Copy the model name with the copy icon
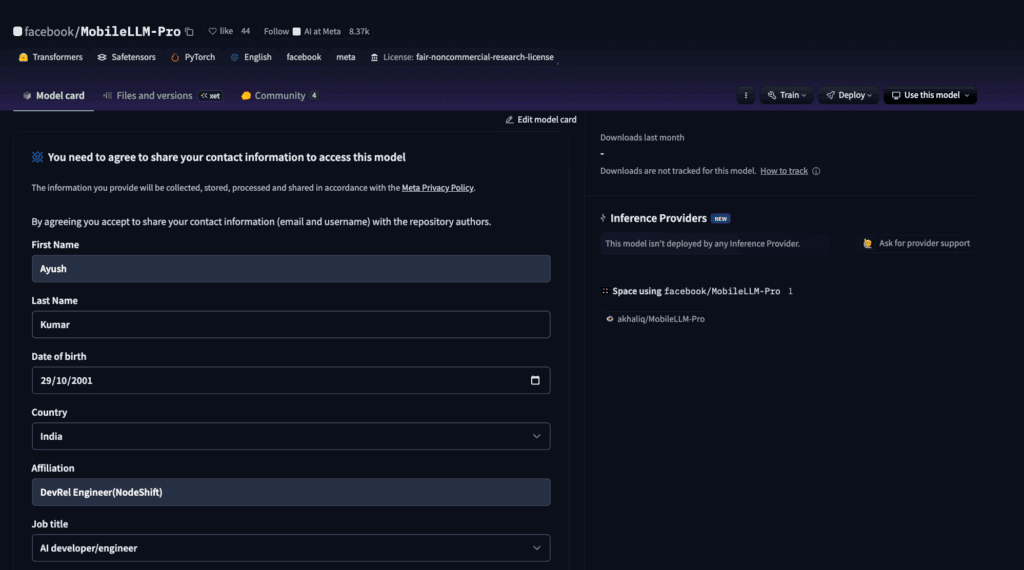Viewport: 1024px width, 570px height. pyautogui.click(x=190, y=32)
